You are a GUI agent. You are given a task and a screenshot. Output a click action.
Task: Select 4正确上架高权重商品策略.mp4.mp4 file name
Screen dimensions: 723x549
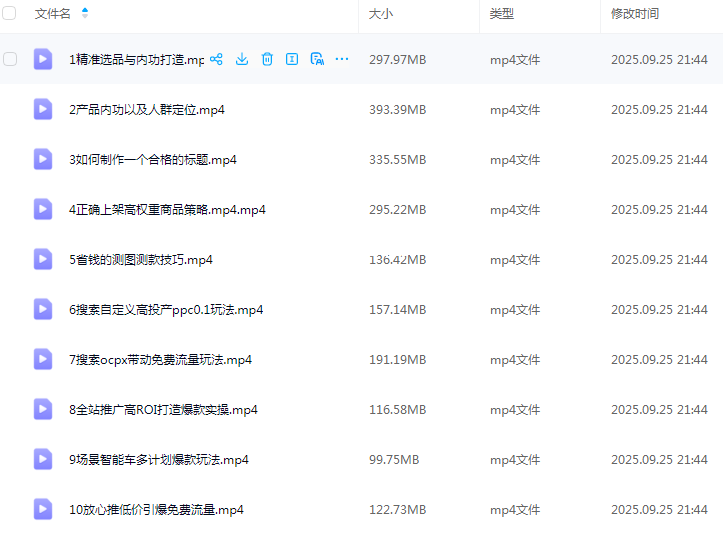[x=167, y=210]
